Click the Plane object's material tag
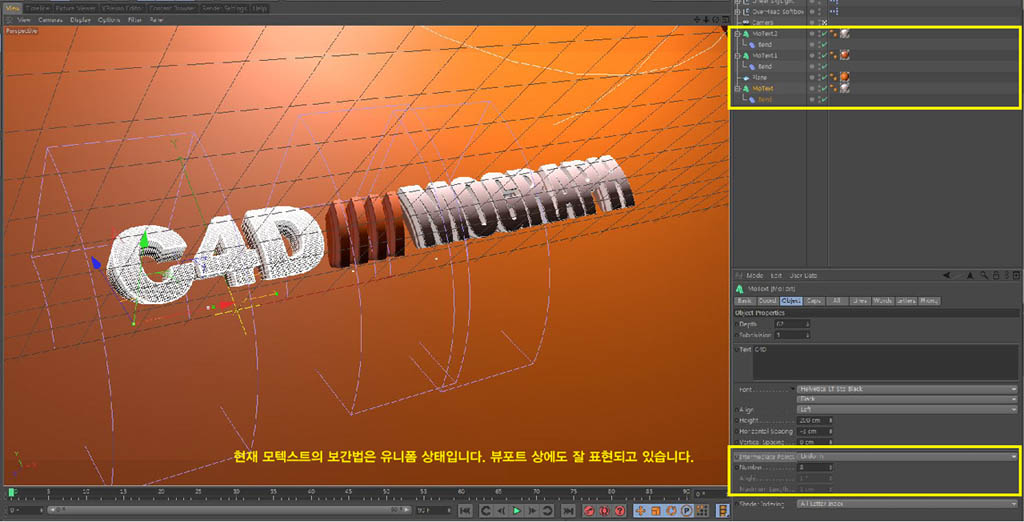The image size is (1024, 522). (x=844, y=76)
